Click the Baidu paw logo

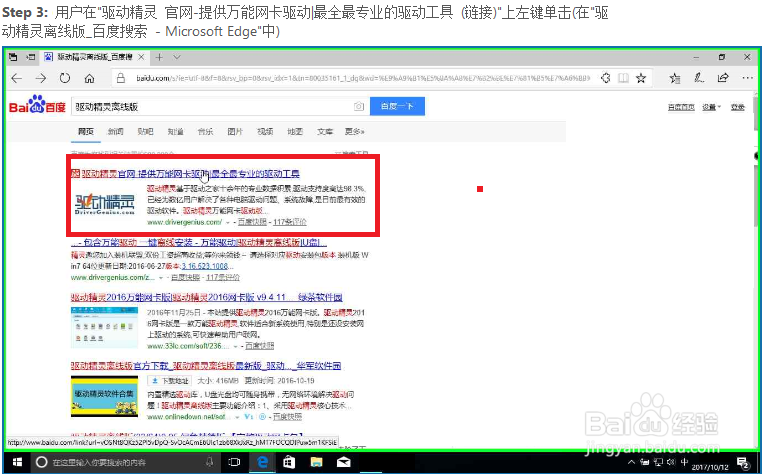[x=37, y=104]
